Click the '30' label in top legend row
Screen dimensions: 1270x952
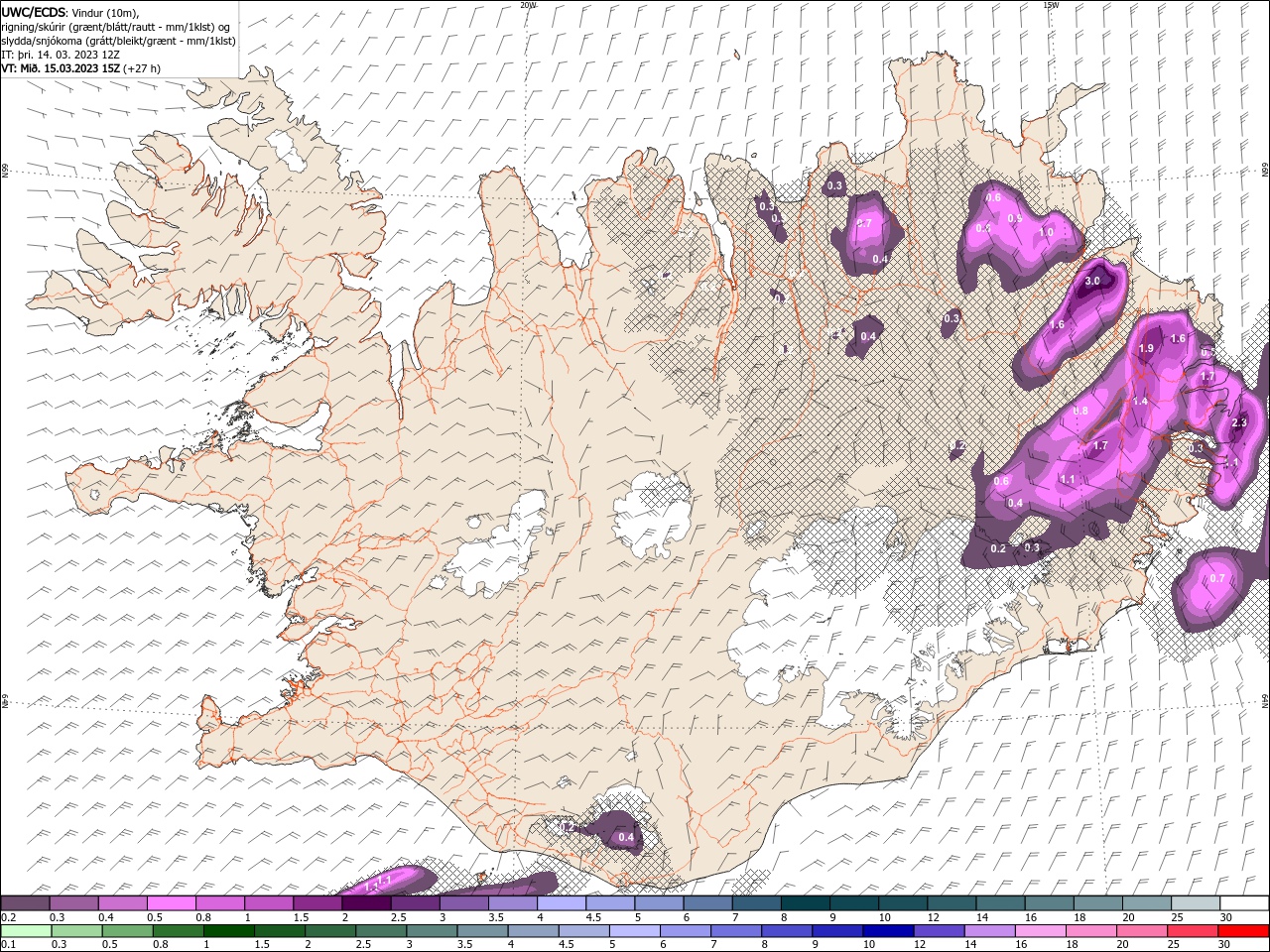point(1225,917)
